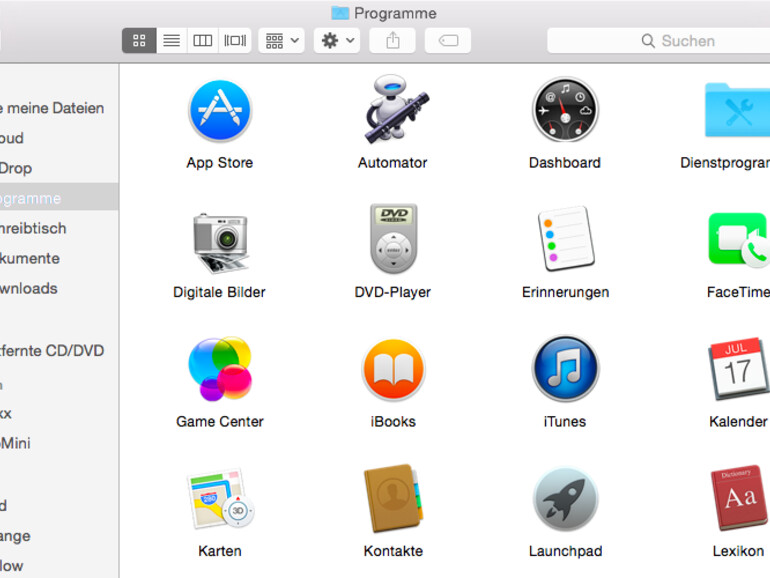Select the Digitale Bilder camera icon
This screenshot has height=578, width=770.
click(220, 242)
